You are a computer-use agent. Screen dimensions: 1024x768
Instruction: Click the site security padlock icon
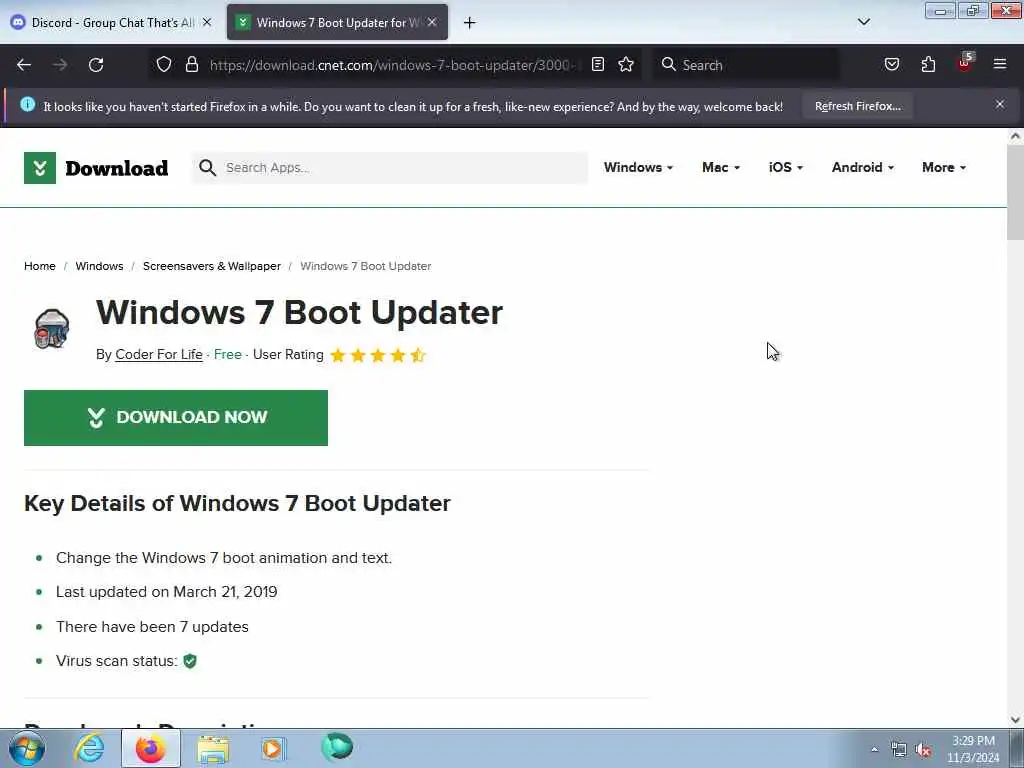[x=191, y=64]
